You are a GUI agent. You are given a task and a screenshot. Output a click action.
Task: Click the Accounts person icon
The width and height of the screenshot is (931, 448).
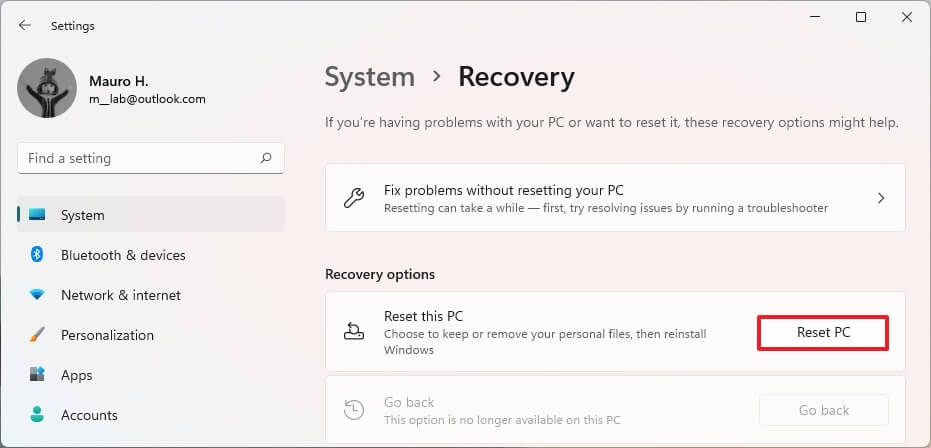tap(37, 414)
